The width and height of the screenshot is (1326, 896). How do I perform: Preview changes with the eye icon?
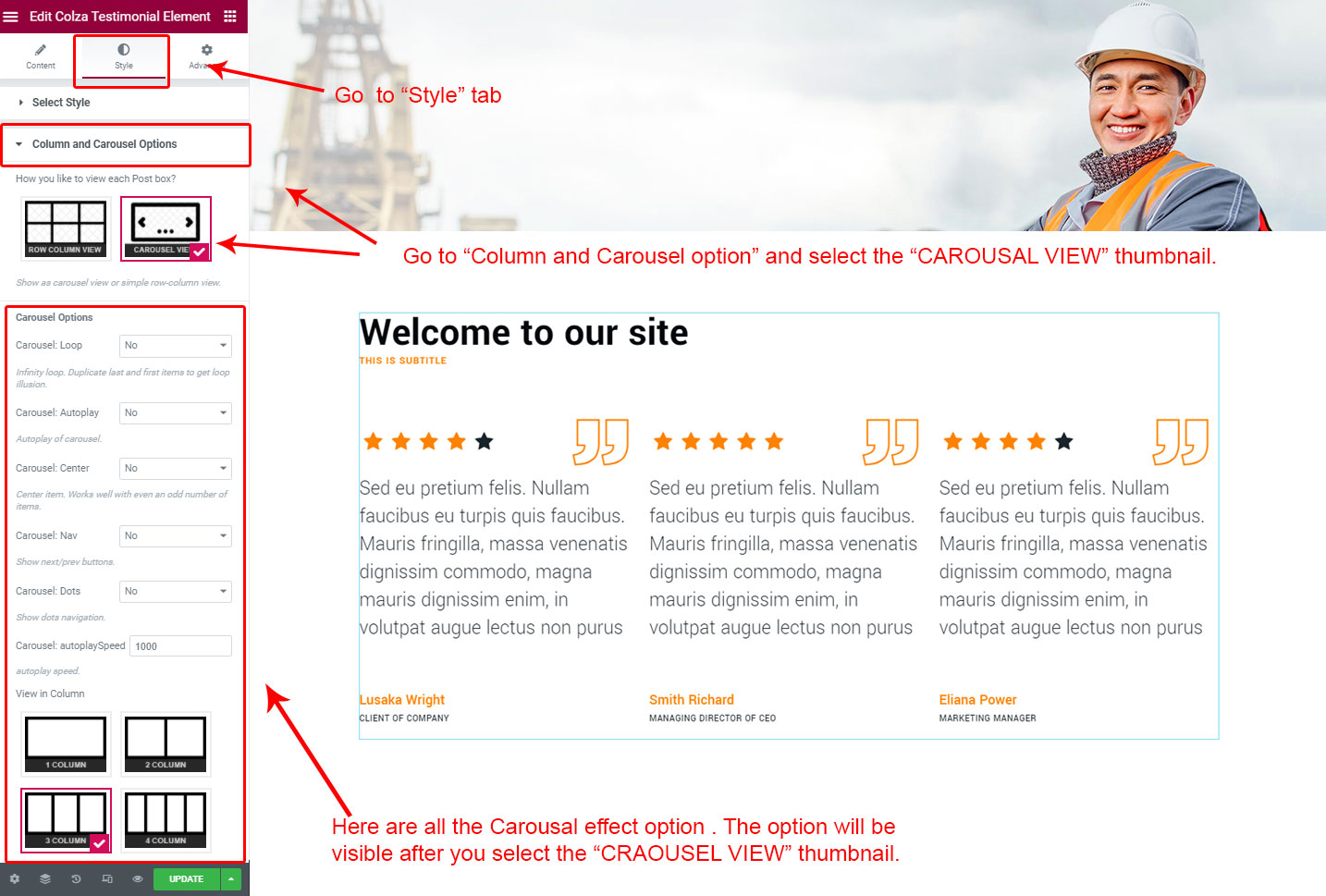(x=138, y=878)
